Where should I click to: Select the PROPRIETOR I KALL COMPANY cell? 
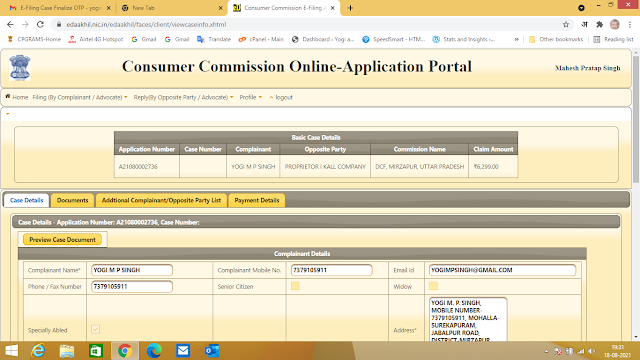(325, 167)
